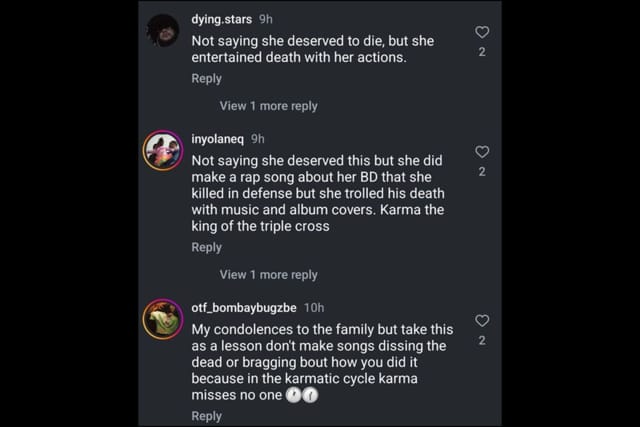Click the 9h timestamp beside dying.stars
Viewport: 640px width, 427px height.
point(265,19)
